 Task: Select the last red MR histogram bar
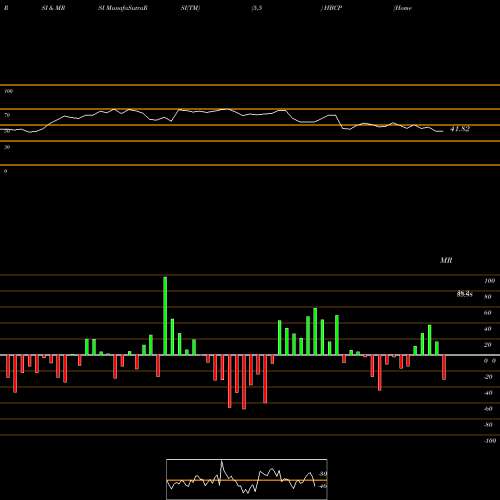point(444,367)
